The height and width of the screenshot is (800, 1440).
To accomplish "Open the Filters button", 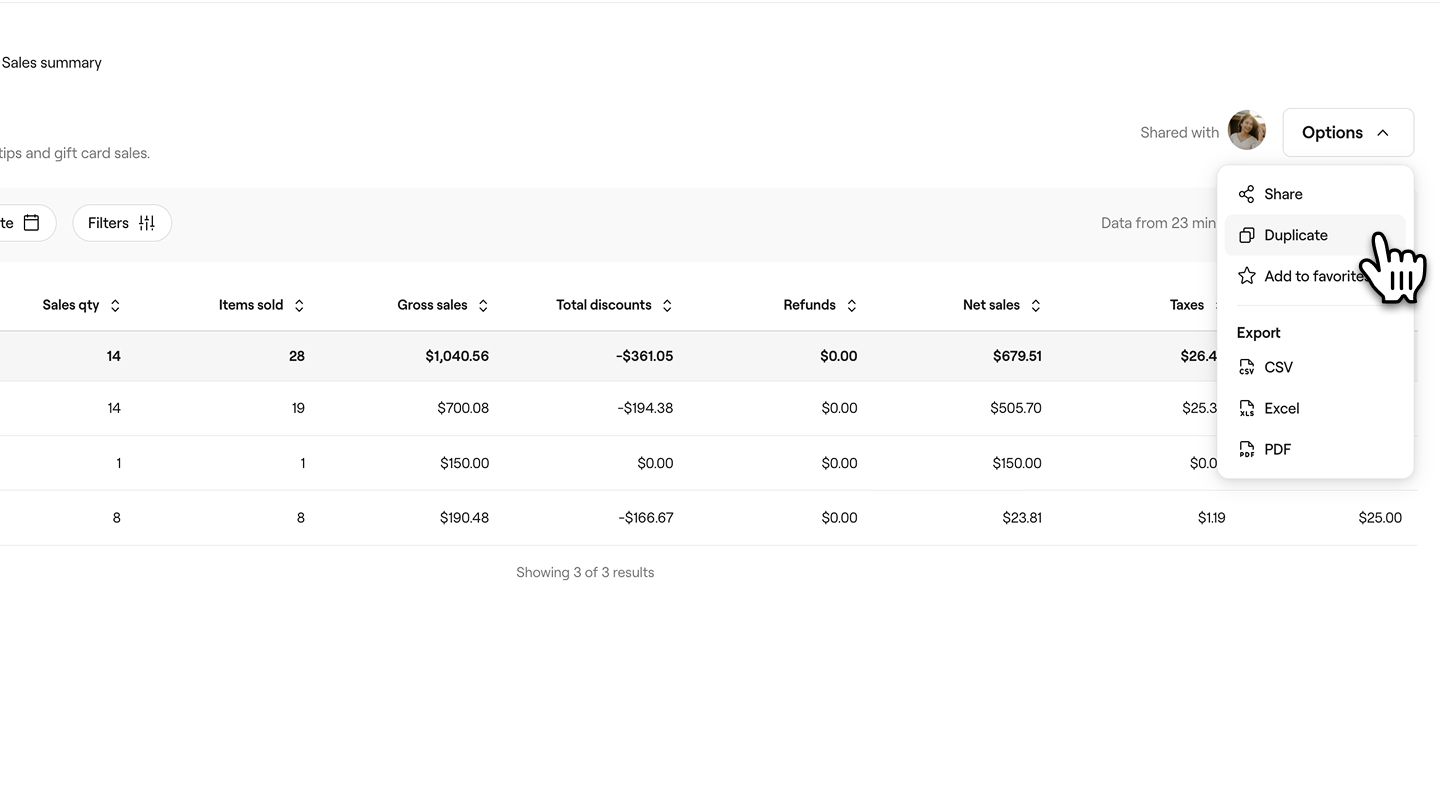I will coord(121,223).
